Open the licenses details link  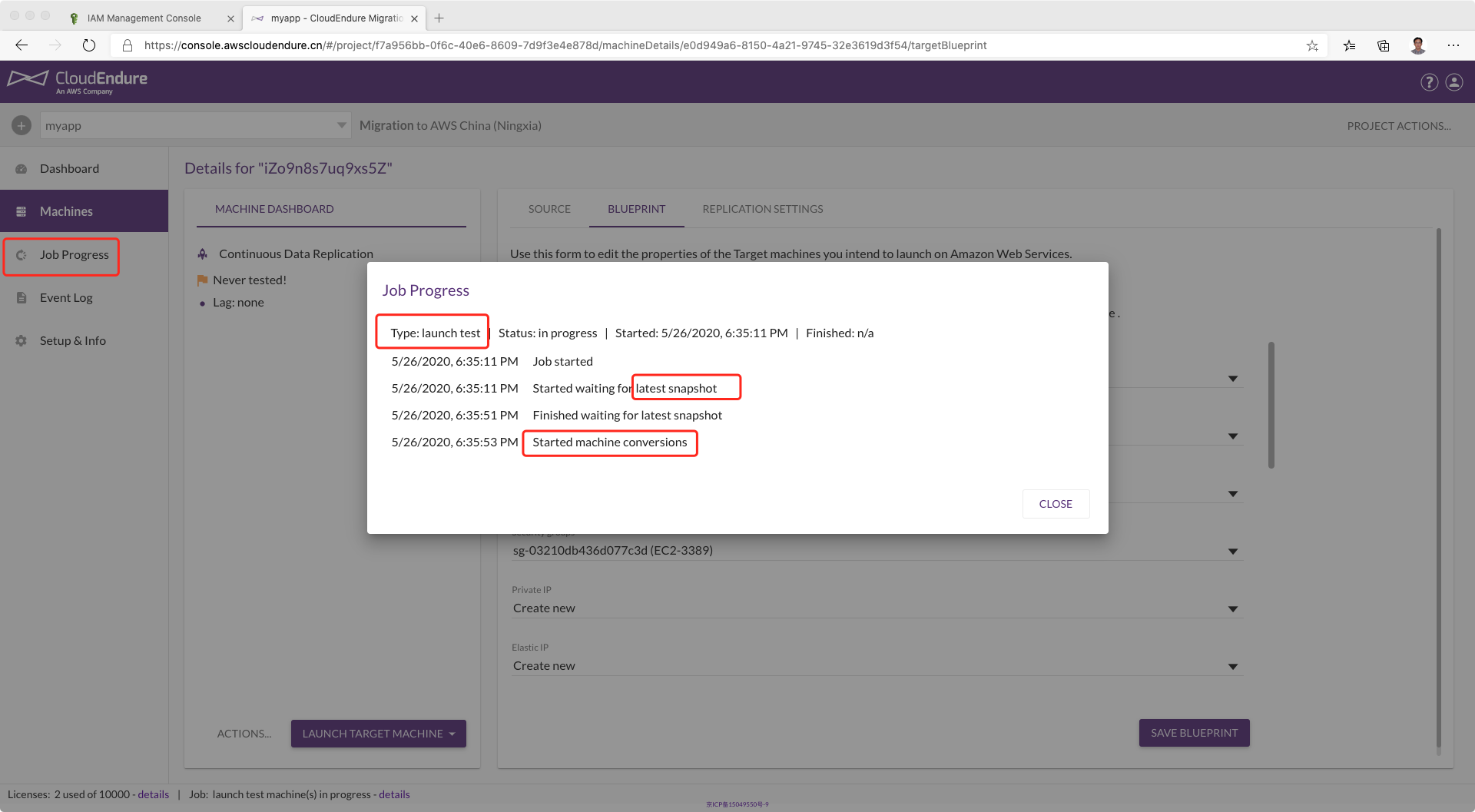point(153,794)
